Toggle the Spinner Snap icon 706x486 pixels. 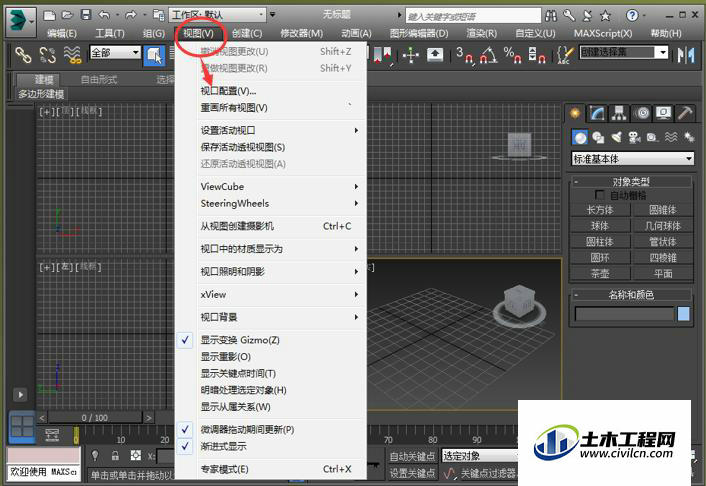point(537,55)
